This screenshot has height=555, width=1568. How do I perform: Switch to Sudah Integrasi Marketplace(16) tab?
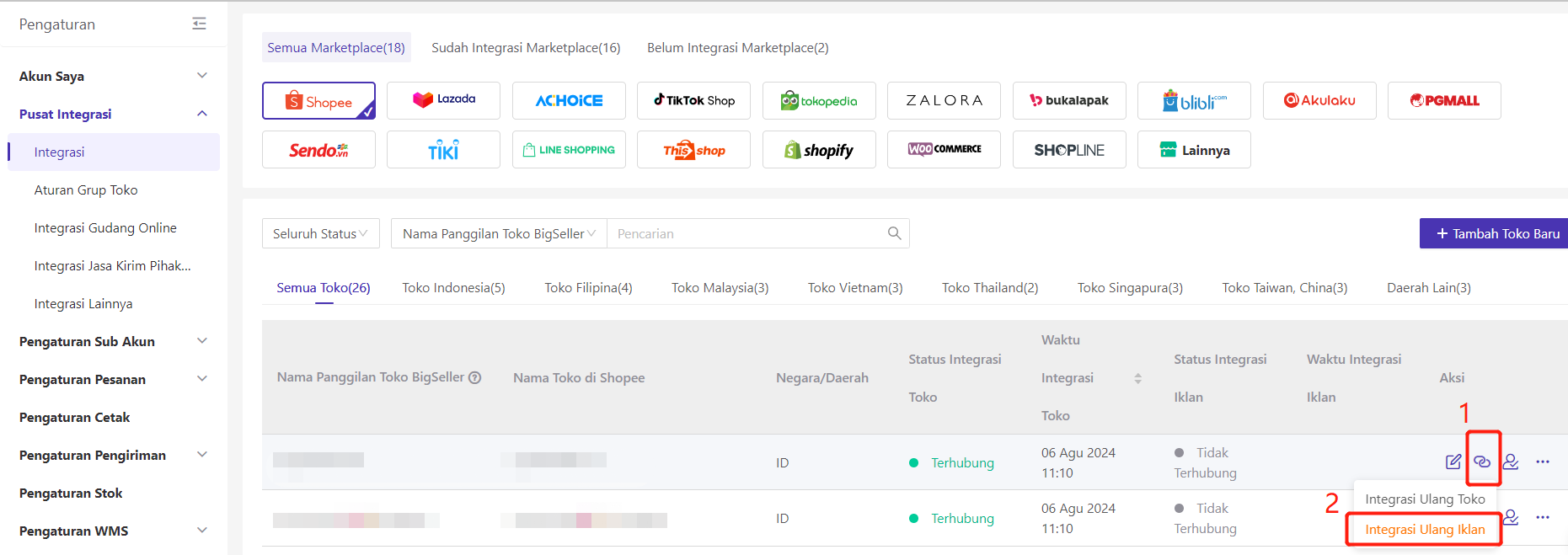pyautogui.click(x=526, y=47)
